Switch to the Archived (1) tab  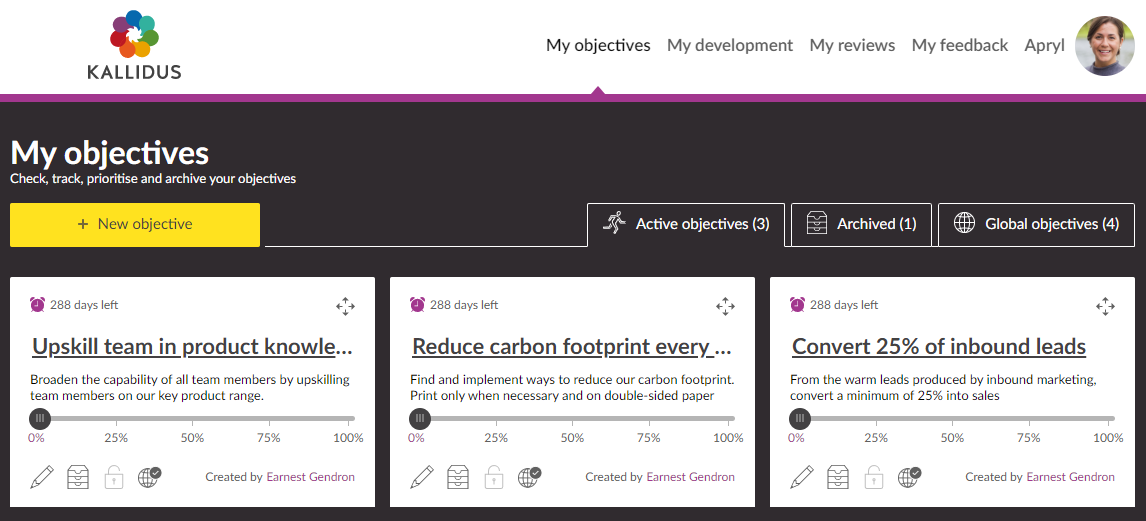point(862,224)
